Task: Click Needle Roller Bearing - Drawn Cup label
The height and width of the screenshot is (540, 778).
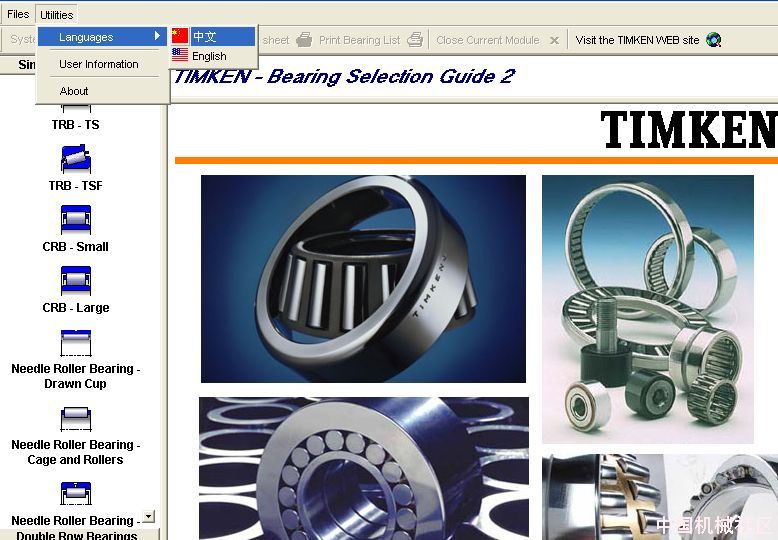Action: (x=75, y=376)
